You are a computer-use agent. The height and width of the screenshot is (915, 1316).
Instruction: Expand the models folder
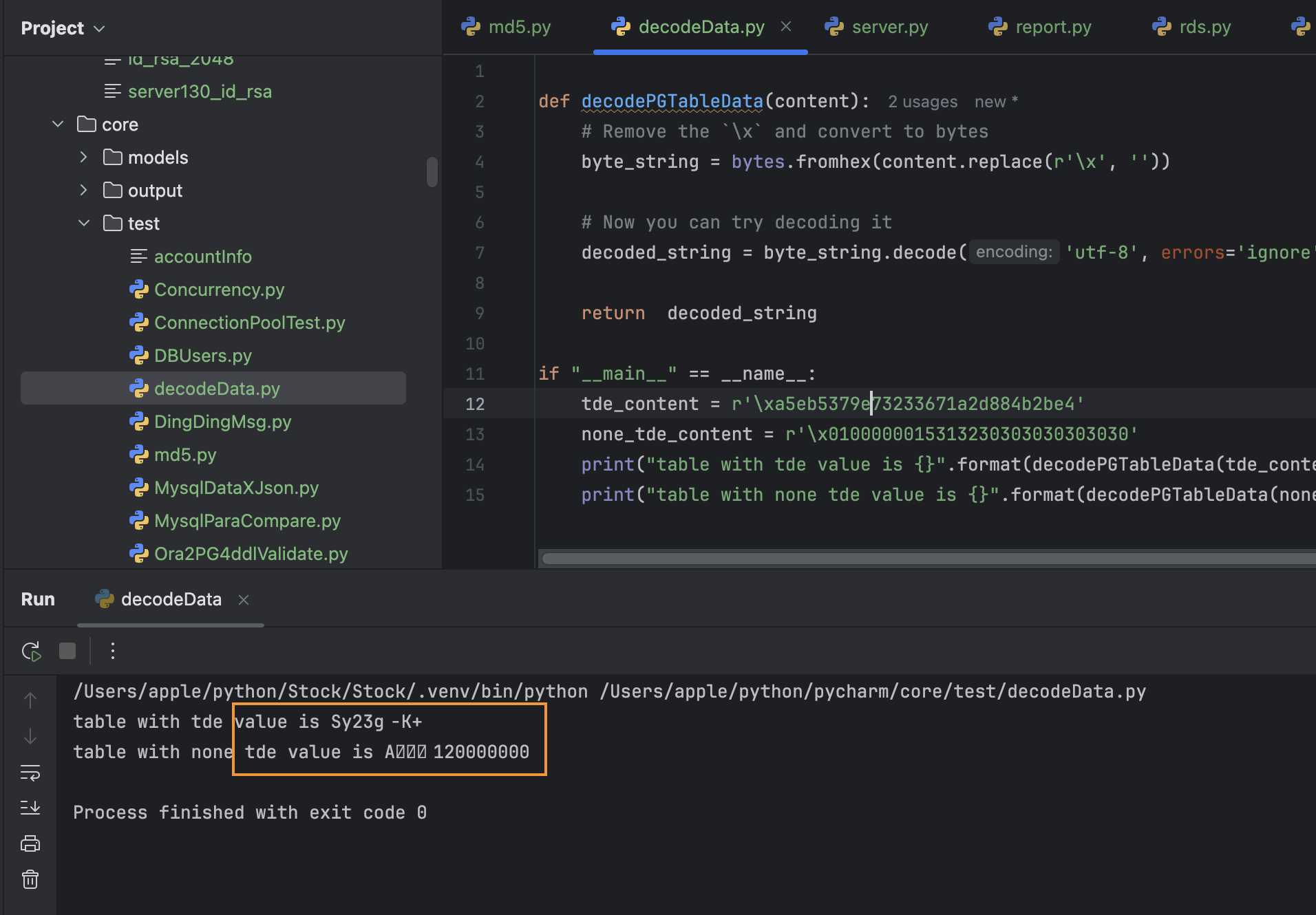pos(83,158)
